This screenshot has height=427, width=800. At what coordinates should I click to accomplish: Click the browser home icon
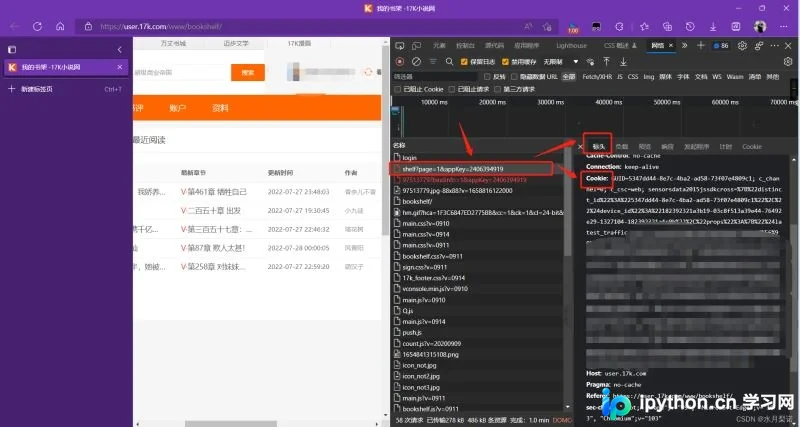tap(60, 27)
